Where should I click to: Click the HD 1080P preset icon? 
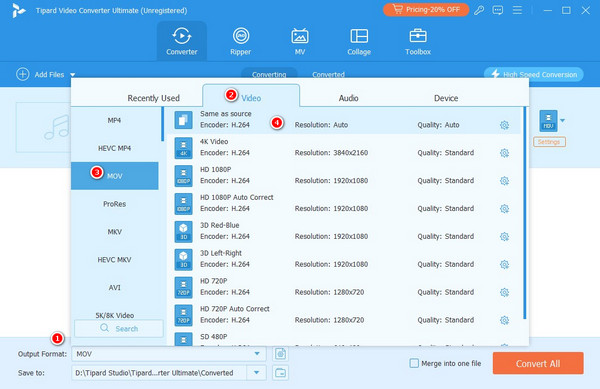(183, 176)
